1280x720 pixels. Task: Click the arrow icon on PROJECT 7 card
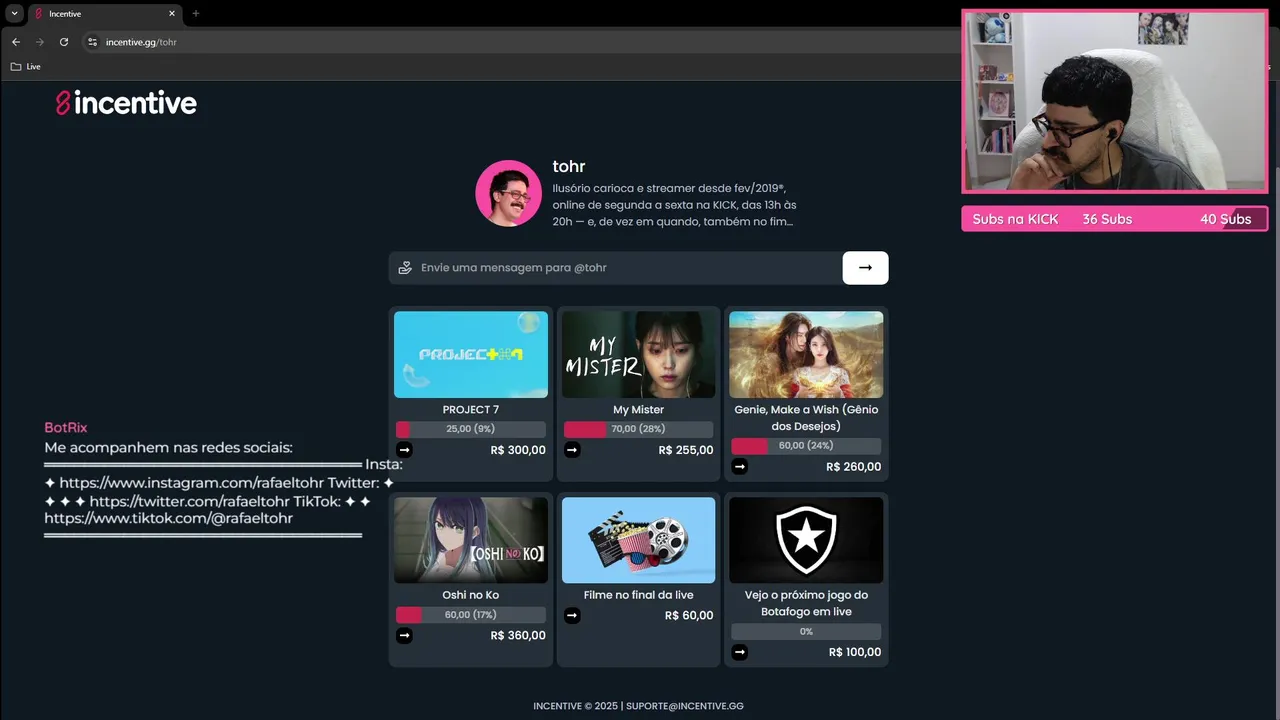point(404,450)
